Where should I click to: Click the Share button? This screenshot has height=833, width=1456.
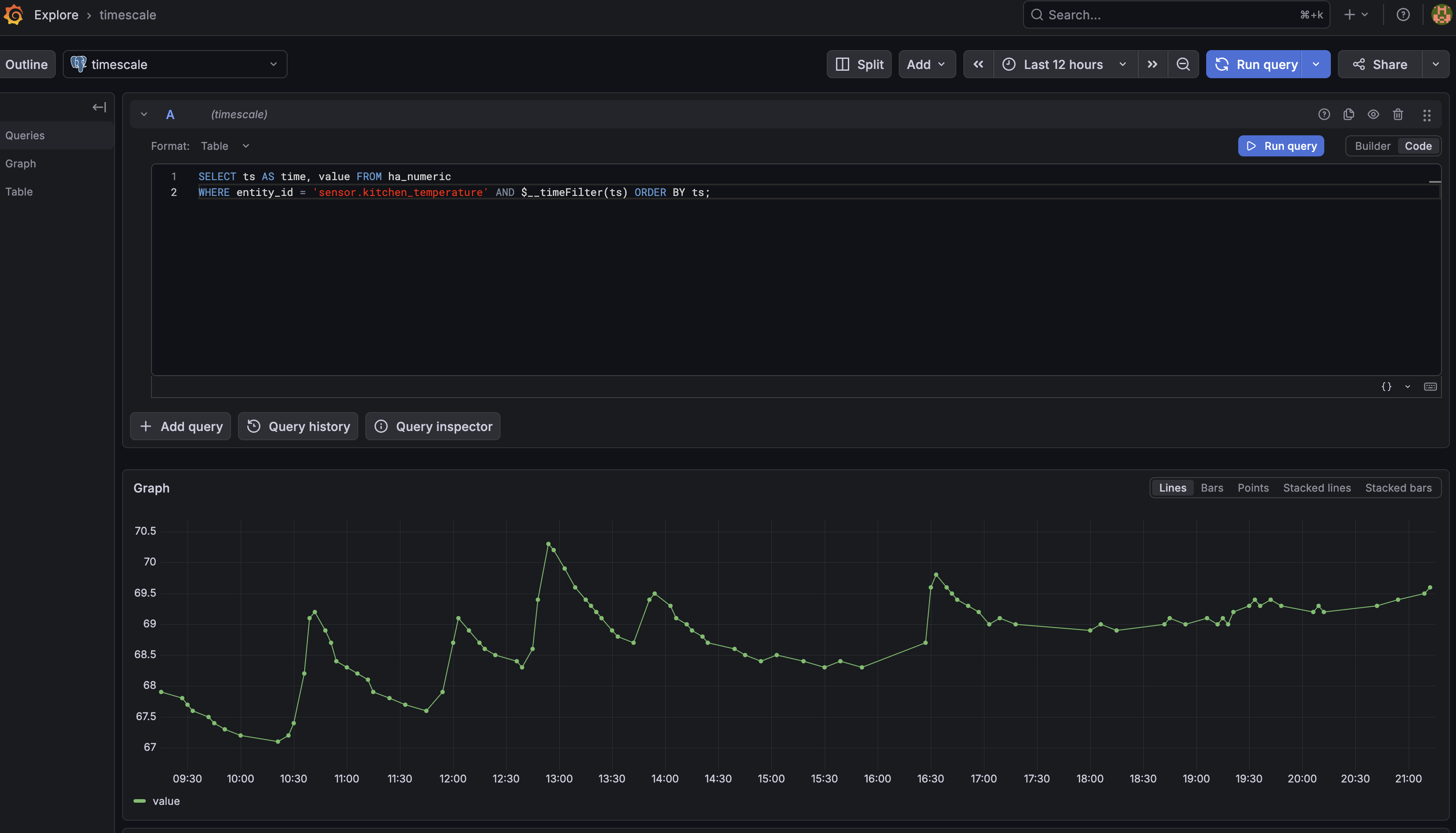coord(1380,64)
